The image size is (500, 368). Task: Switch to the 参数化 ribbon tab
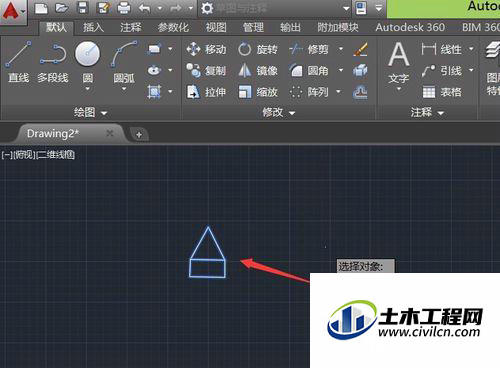click(173, 27)
